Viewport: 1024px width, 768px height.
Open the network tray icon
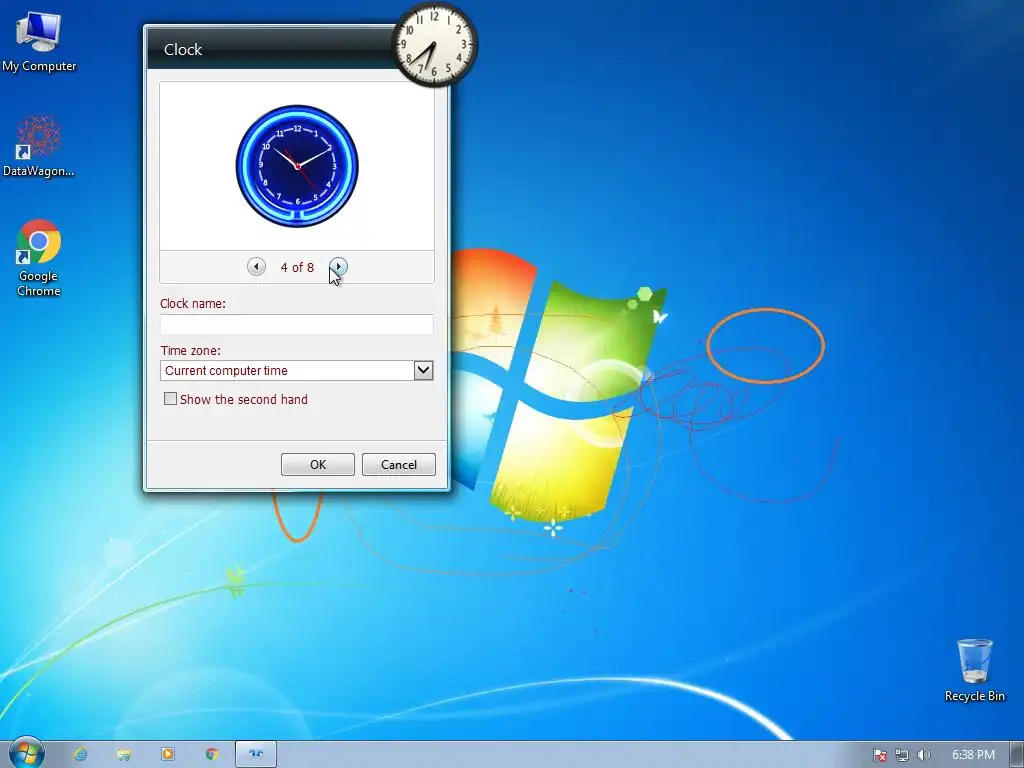902,755
